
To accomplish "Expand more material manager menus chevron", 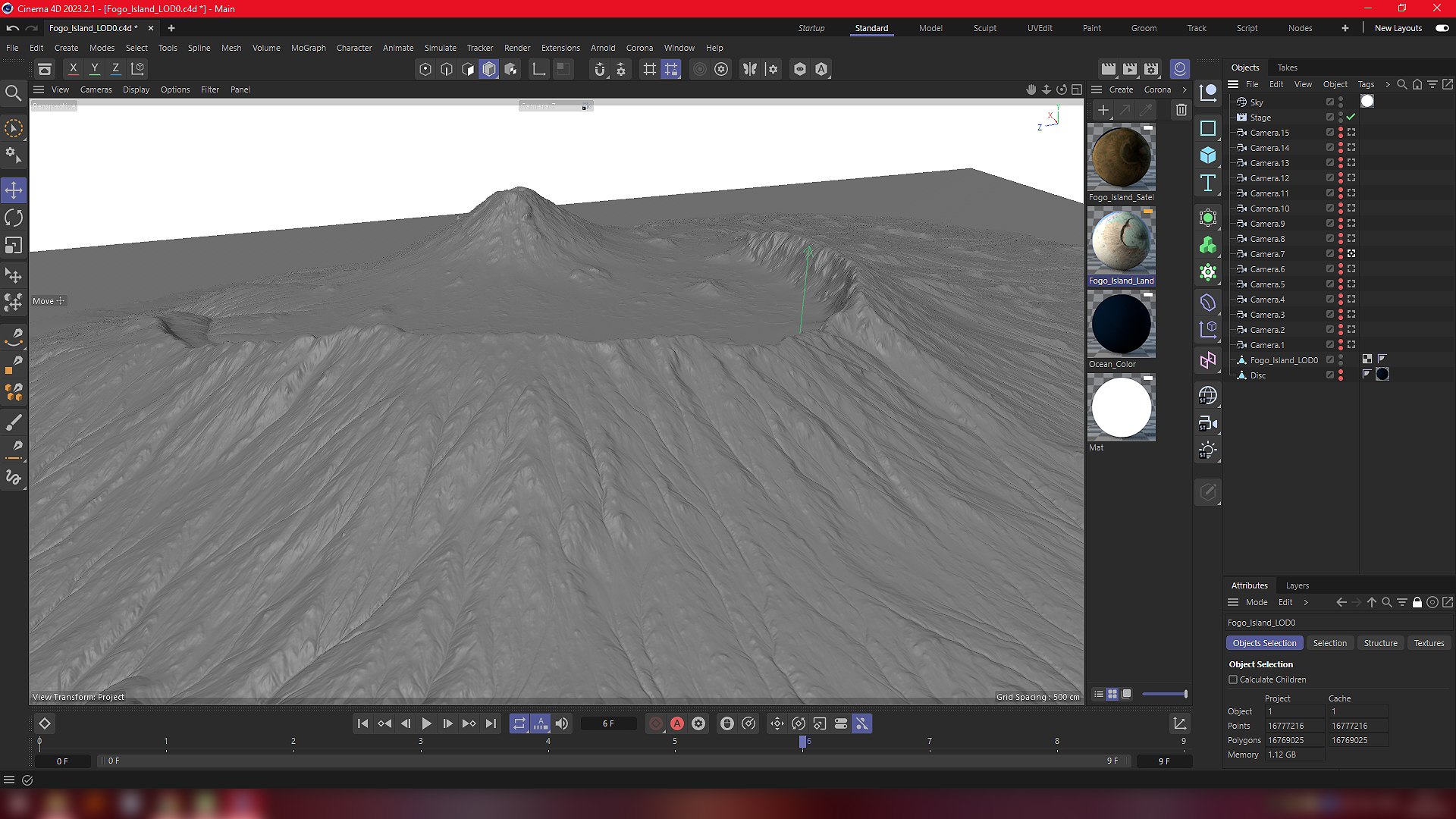I will coord(1185,89).
